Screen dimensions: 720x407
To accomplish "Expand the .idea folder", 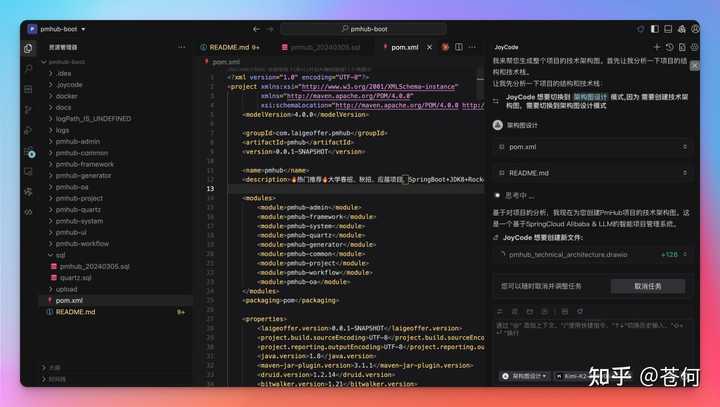I will [51, 73].
